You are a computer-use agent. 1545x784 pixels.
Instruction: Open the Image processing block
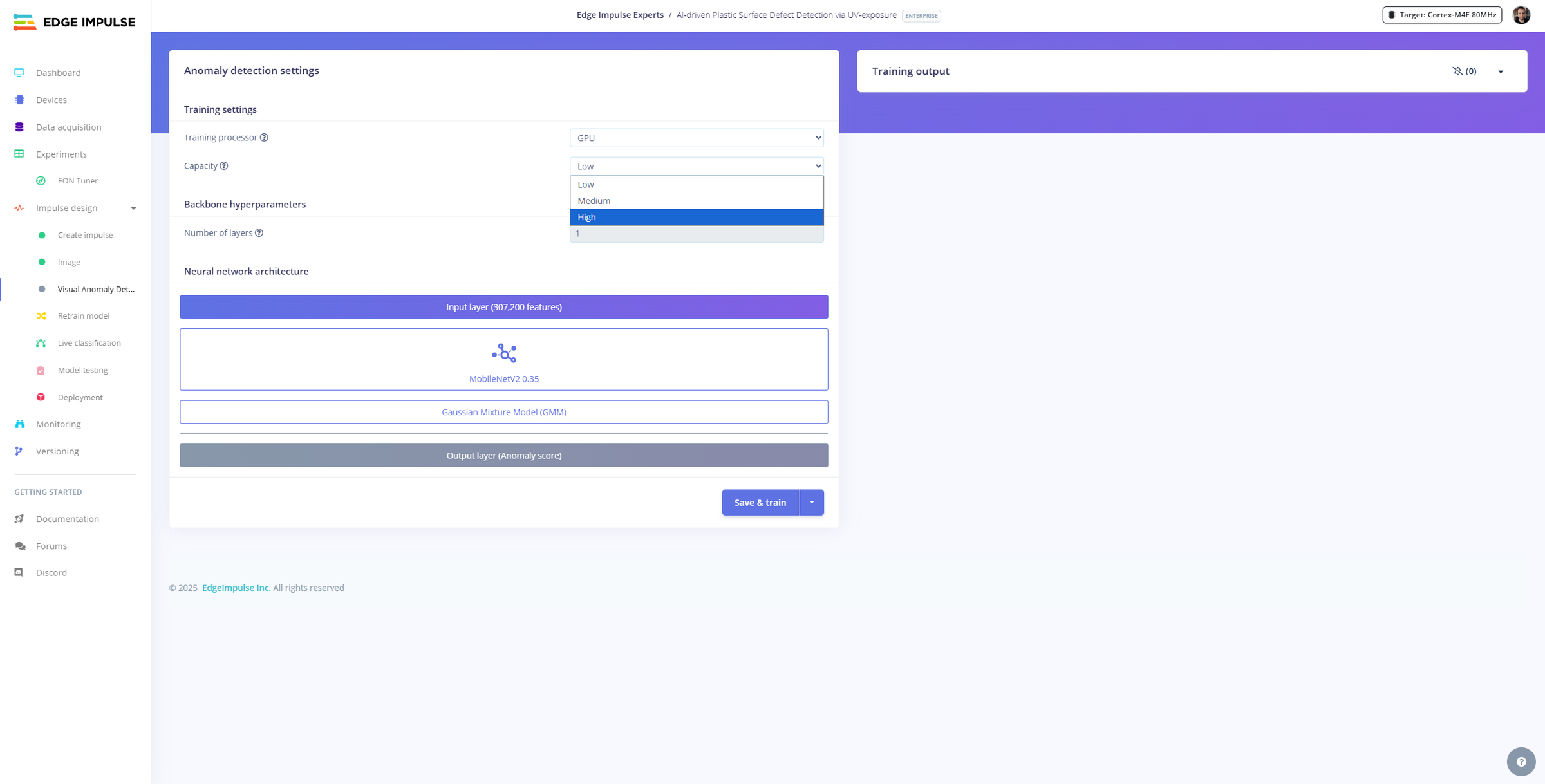[69, 262]
